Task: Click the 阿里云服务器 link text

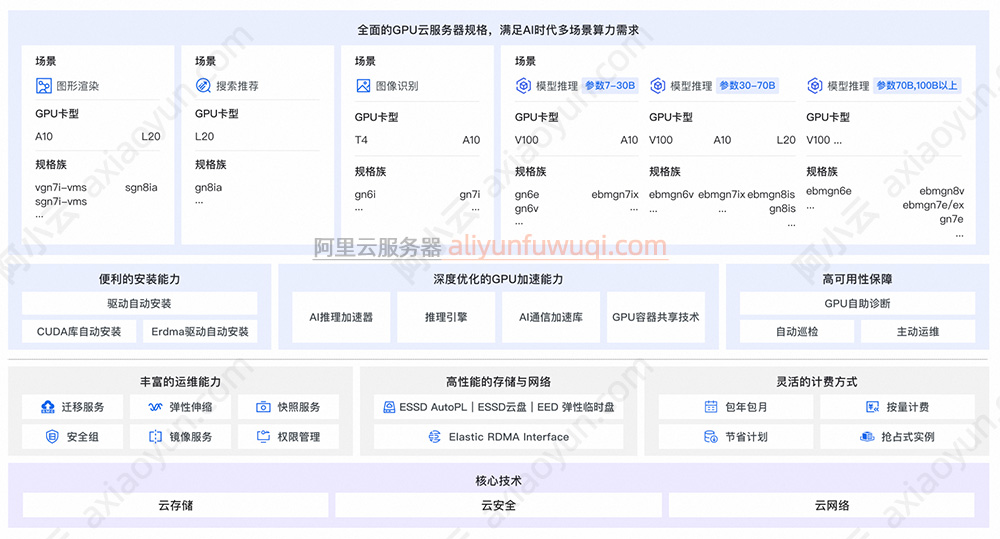Action: point(377,247)
